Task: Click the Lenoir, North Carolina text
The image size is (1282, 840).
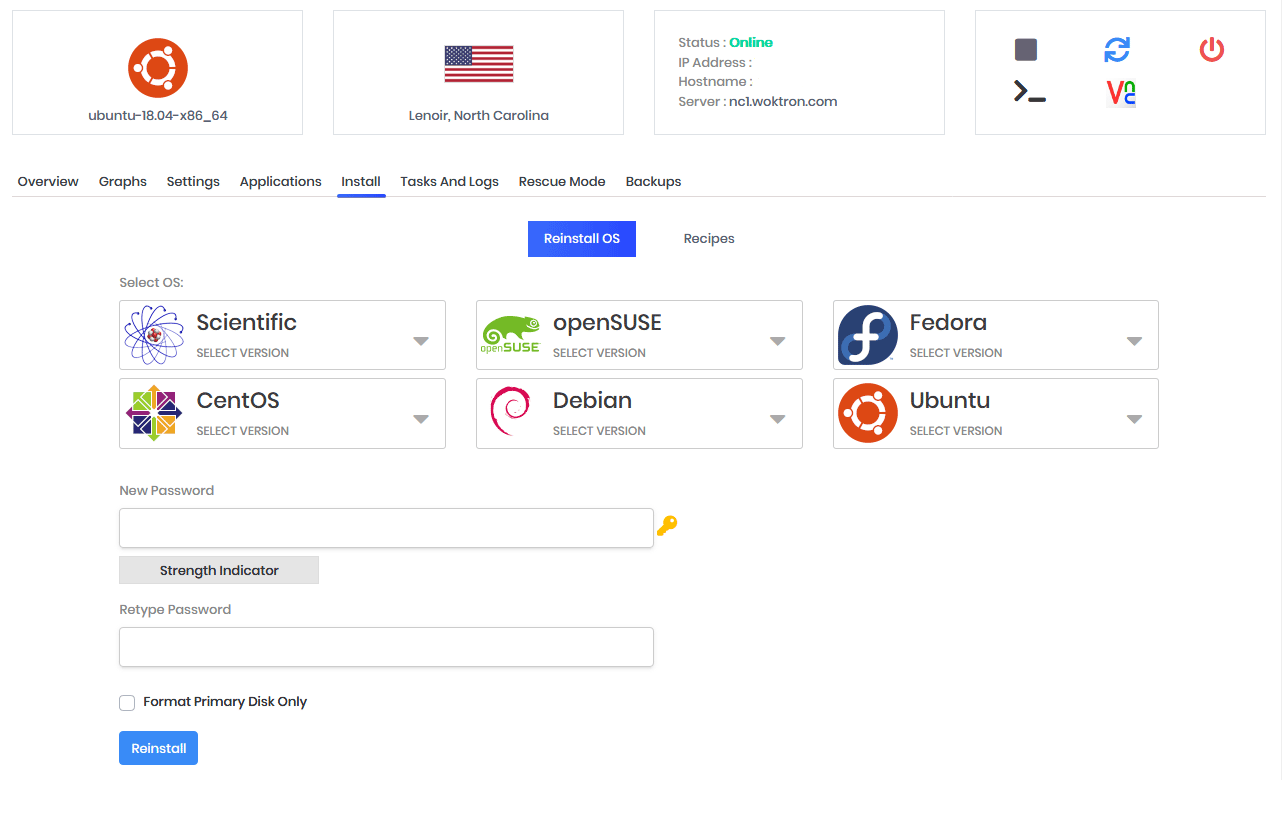Action: tap(479, 116)
